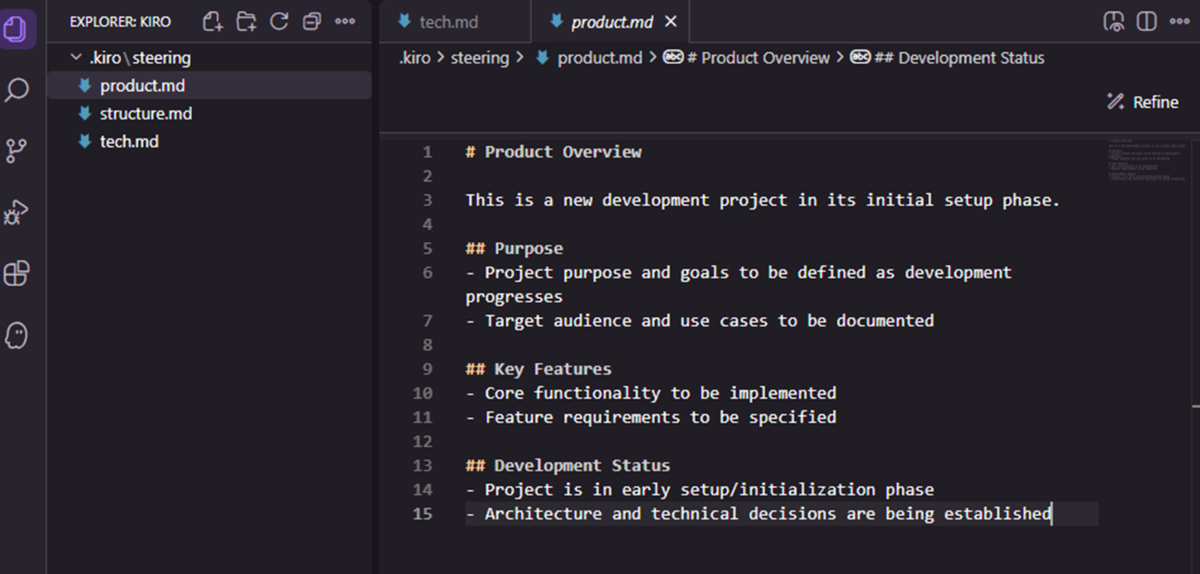The height and width of the screenshot is (574, 1200).
Task: Open the Explorer view in activity bar
Action: click(18, 30)
